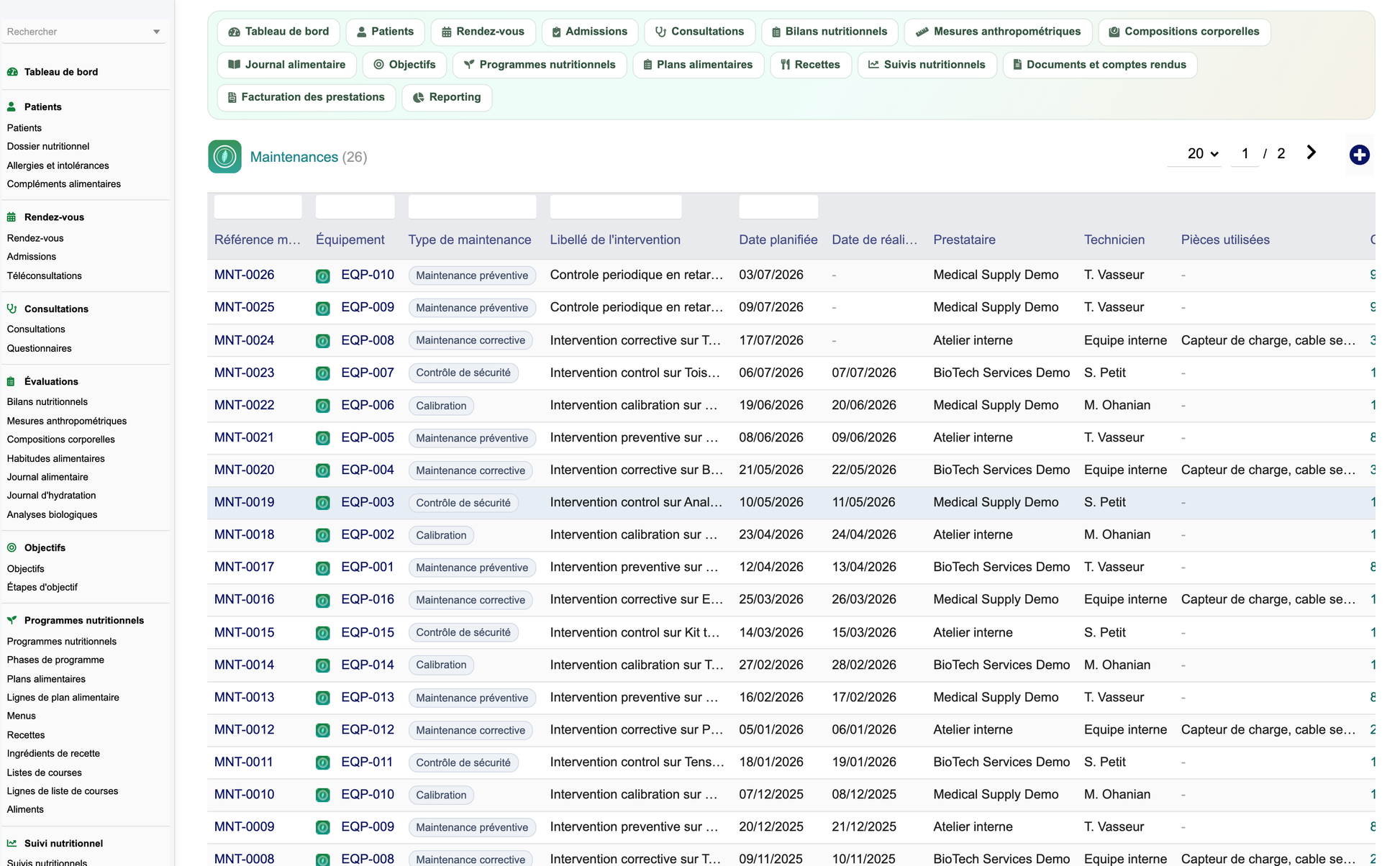This screenshot has width=1400, height=866.
Task: Open maintenance record MNT-0026
Action: 244,275
